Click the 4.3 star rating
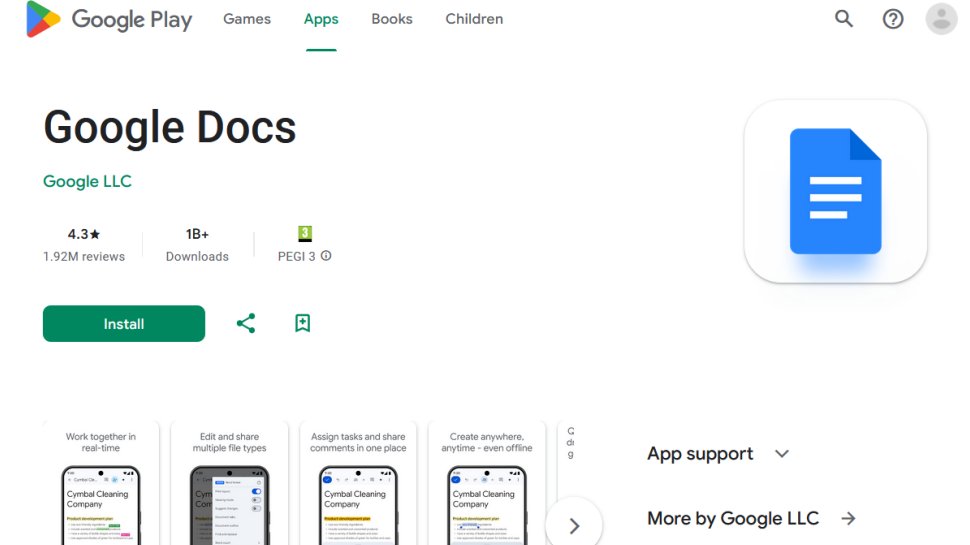 (84, 234)
